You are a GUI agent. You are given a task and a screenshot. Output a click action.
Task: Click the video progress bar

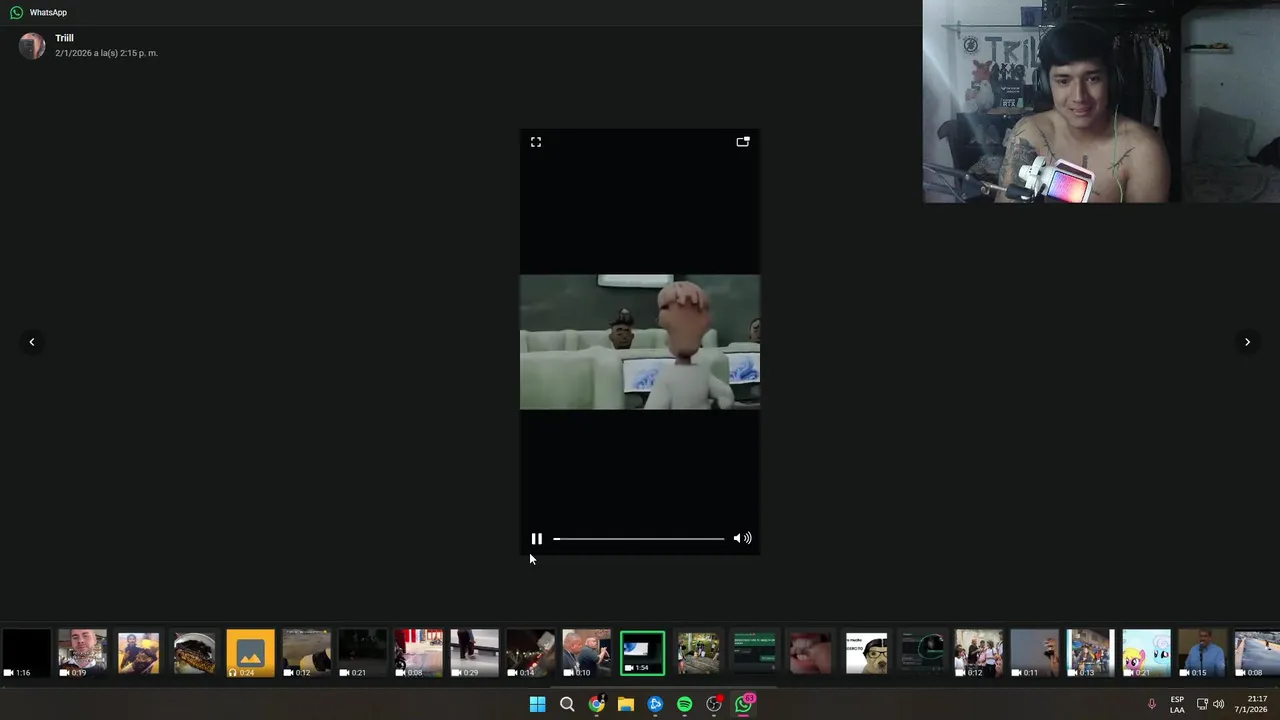tap(639, 539)
